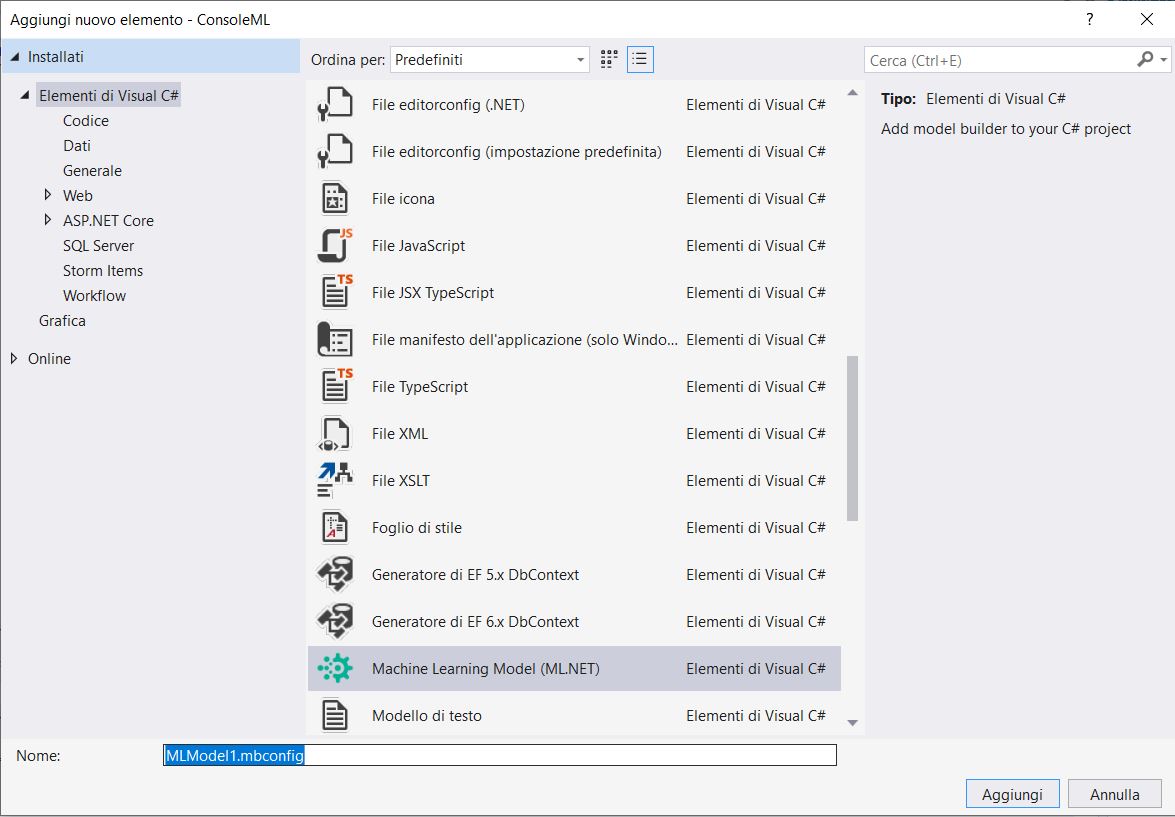This screenshot has height=817, width=1175.
Task: Click the File editorconfig (.NET) icon
Action: point(334,104)
